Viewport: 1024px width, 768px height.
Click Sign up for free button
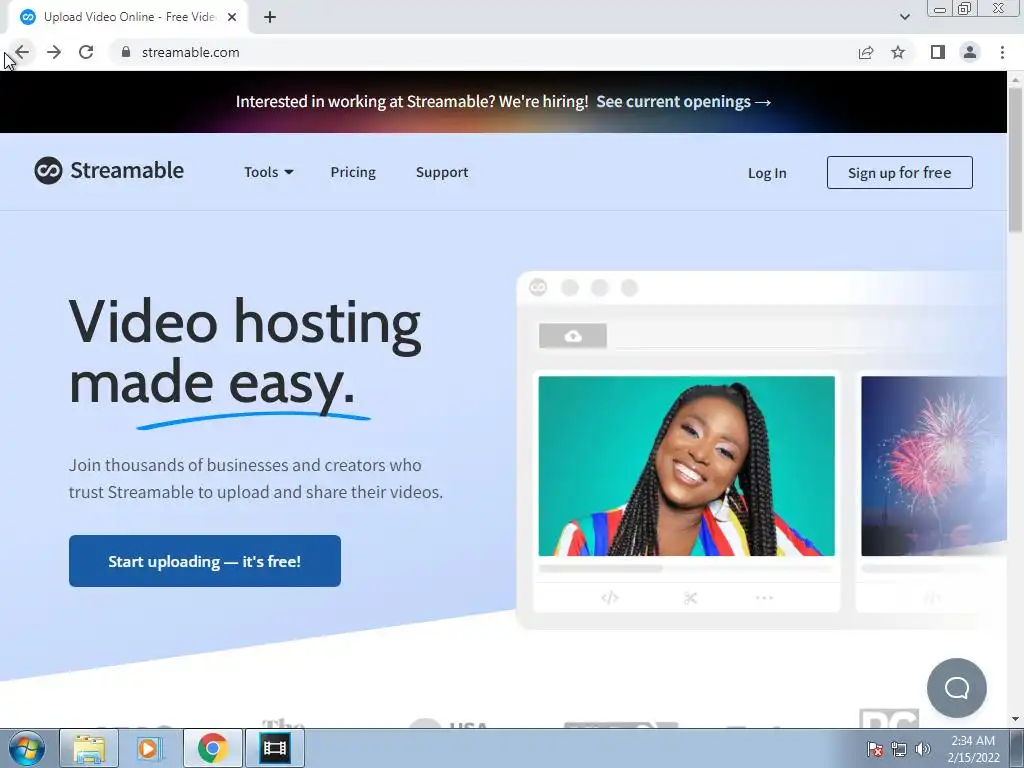pos(900,172)
